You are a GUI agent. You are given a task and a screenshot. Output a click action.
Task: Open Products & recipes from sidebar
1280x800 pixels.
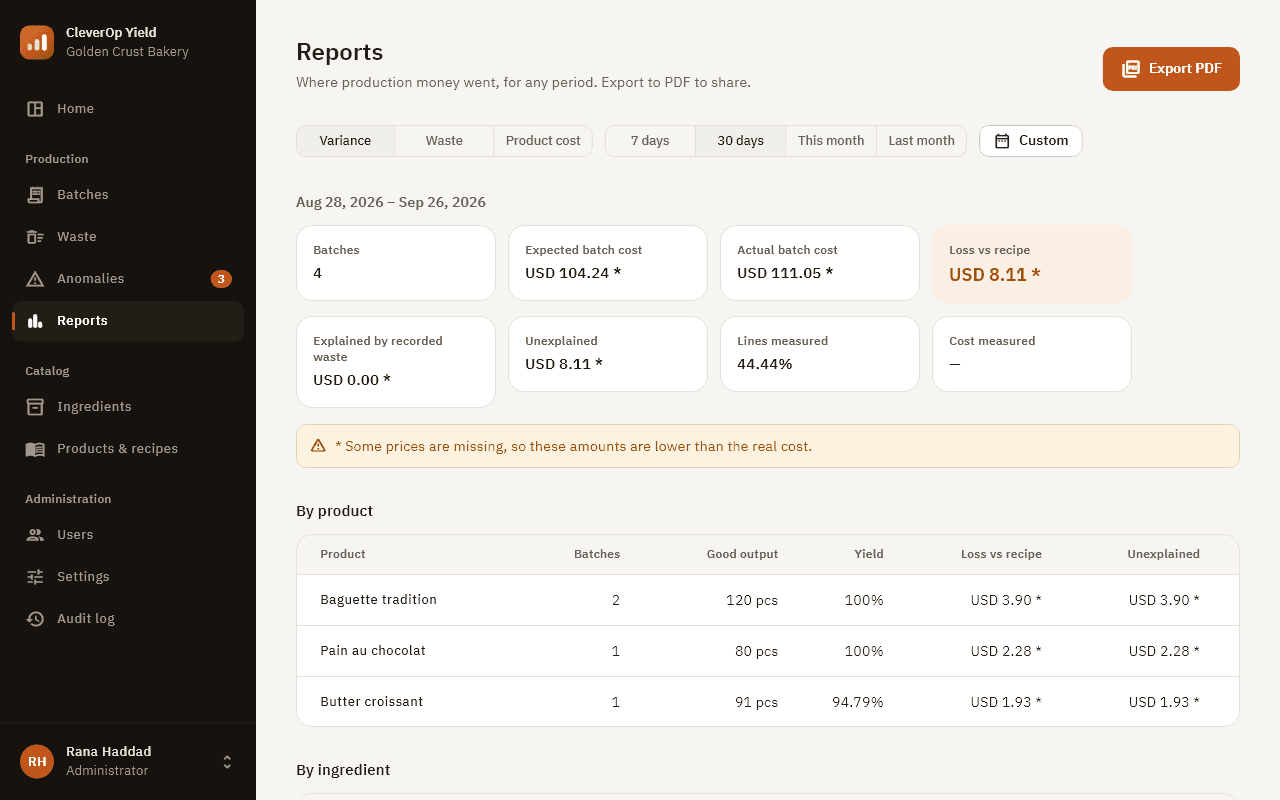coord(128,449)
